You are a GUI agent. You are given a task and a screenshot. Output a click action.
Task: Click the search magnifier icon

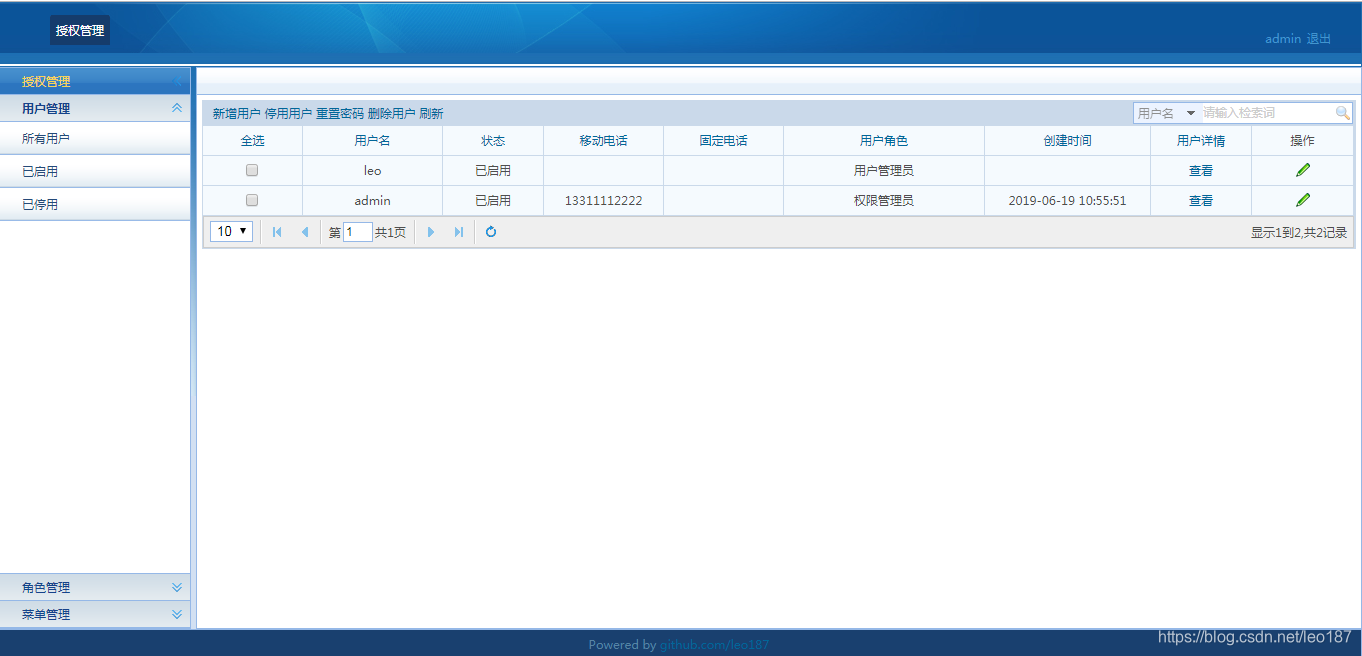tap(1342, 113)
